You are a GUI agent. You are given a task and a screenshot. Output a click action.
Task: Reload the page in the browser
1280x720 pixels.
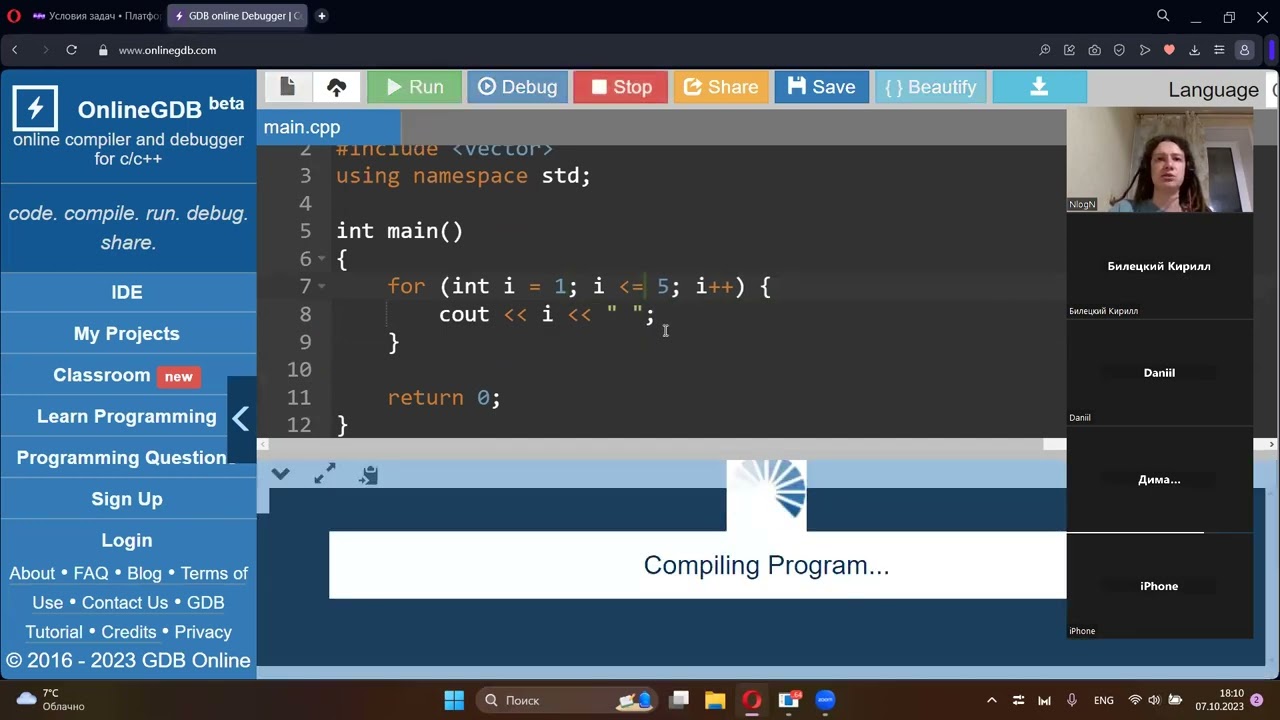(x=72, y=50)
